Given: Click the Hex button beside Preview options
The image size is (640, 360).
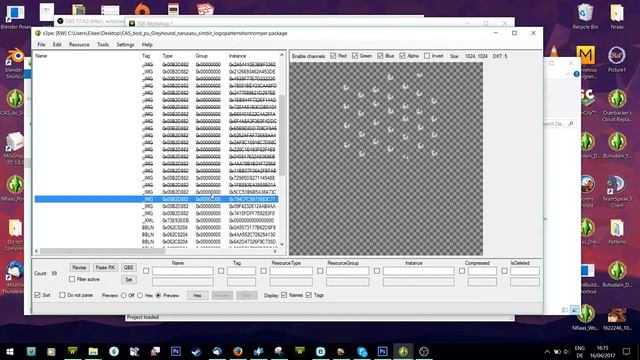Looking at the screenshot, I should 198,295.
